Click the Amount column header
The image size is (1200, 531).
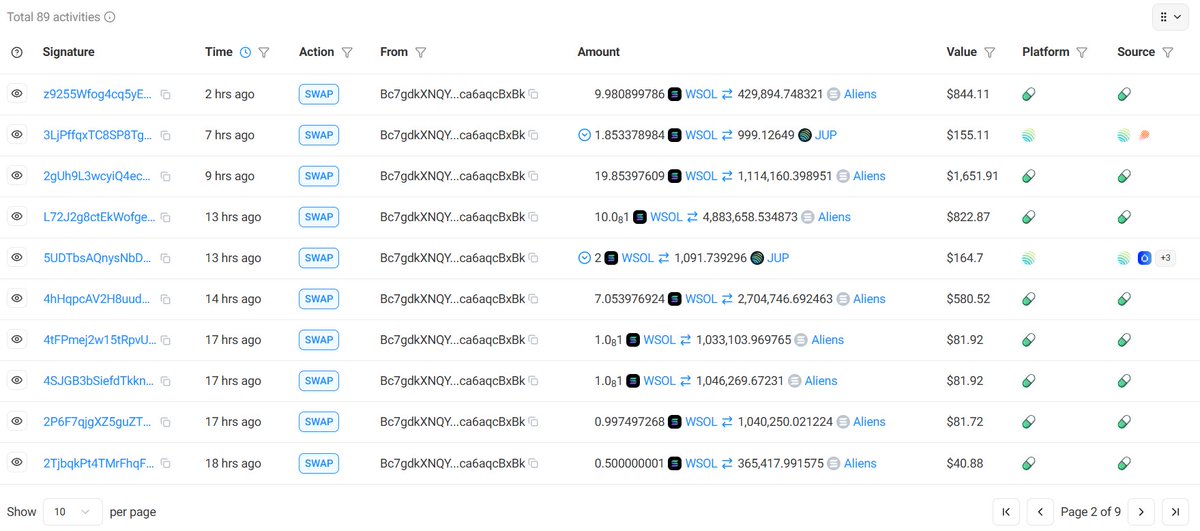click(599, 52)
